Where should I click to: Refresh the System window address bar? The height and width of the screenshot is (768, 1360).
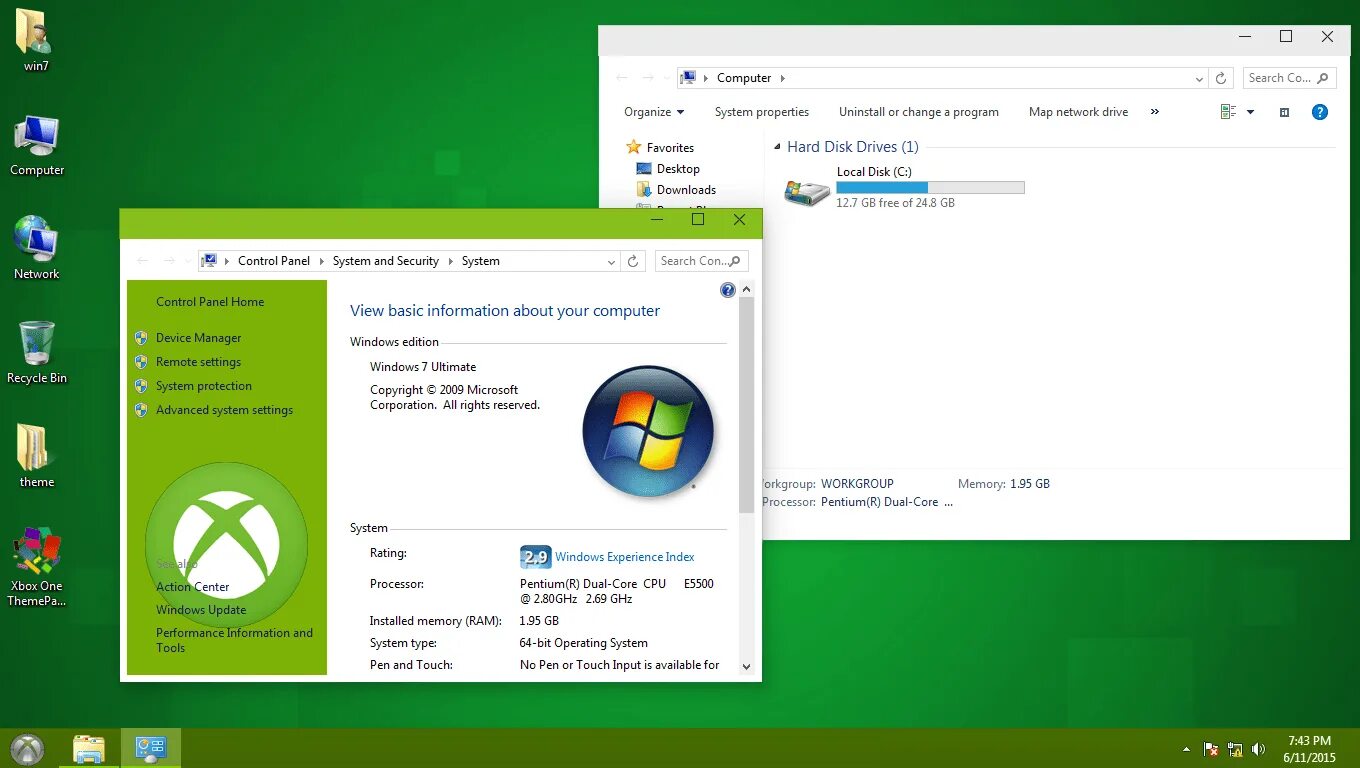632,261
